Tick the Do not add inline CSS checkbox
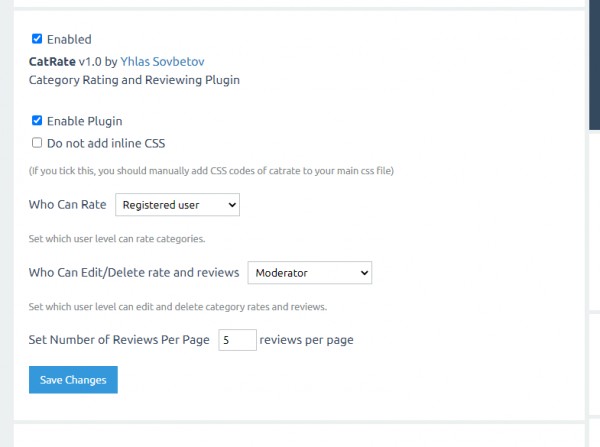Screen dimensions: 600x447 click(37, 143)
